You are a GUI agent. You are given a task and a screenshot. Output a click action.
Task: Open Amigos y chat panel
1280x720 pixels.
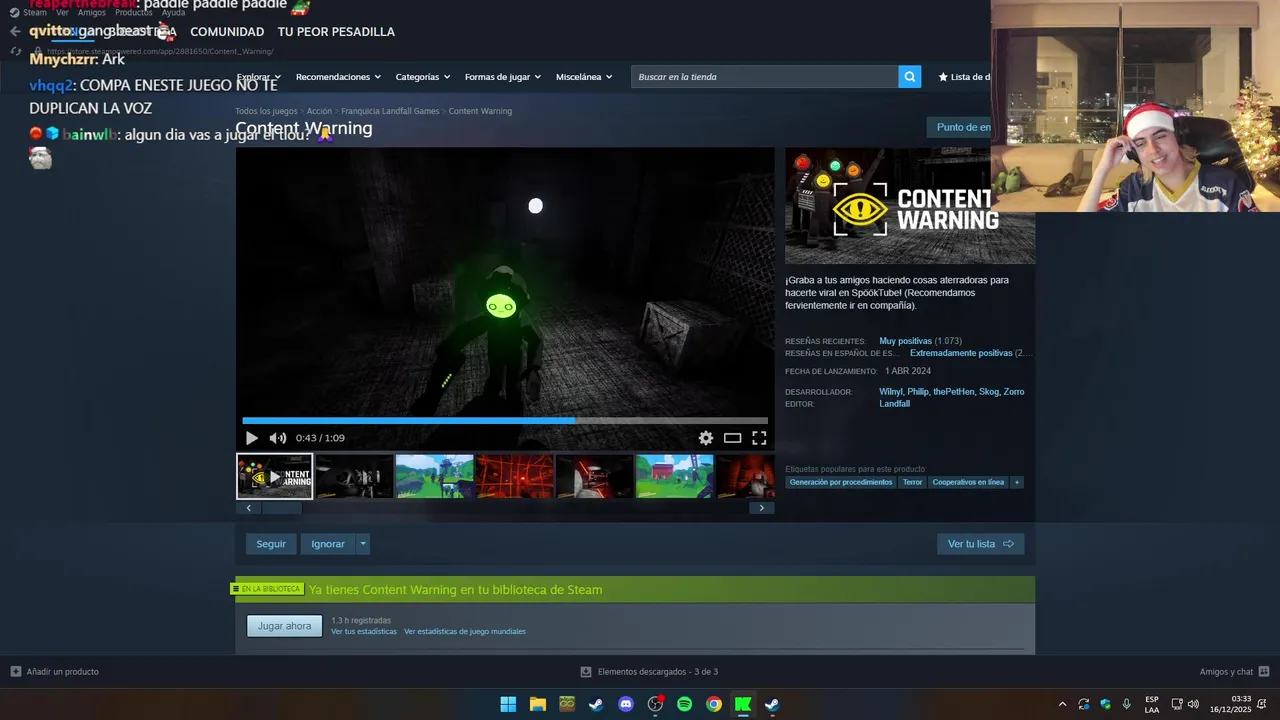click(x=1235, y=672)
